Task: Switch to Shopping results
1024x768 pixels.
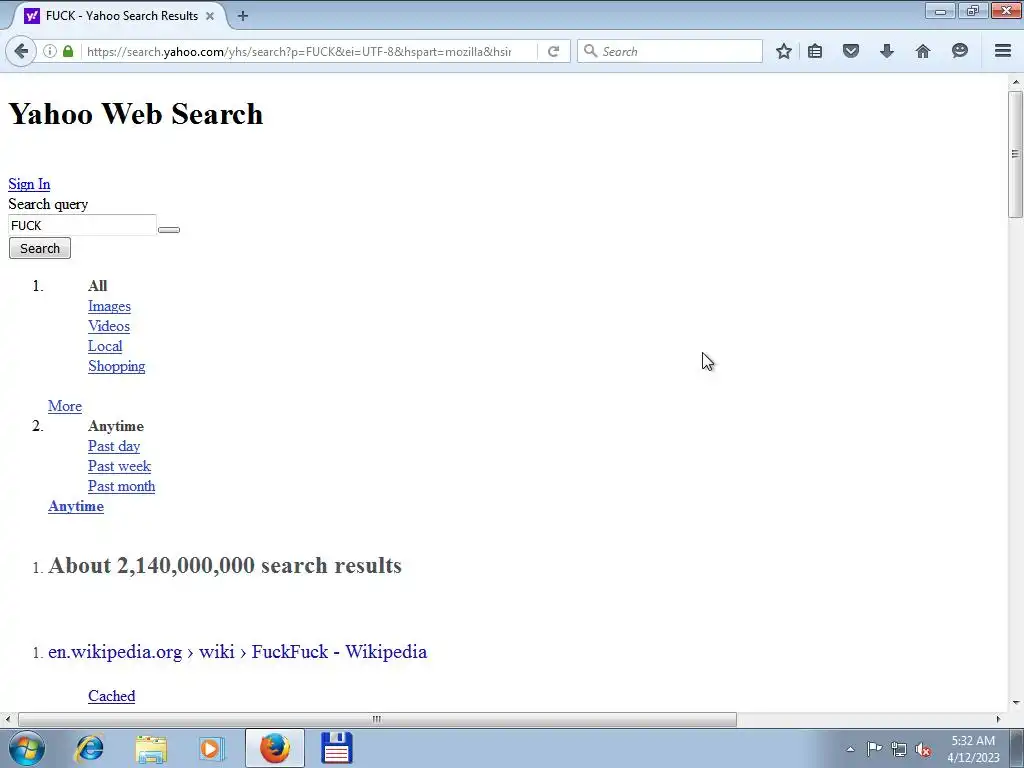Action: [116, 366]
